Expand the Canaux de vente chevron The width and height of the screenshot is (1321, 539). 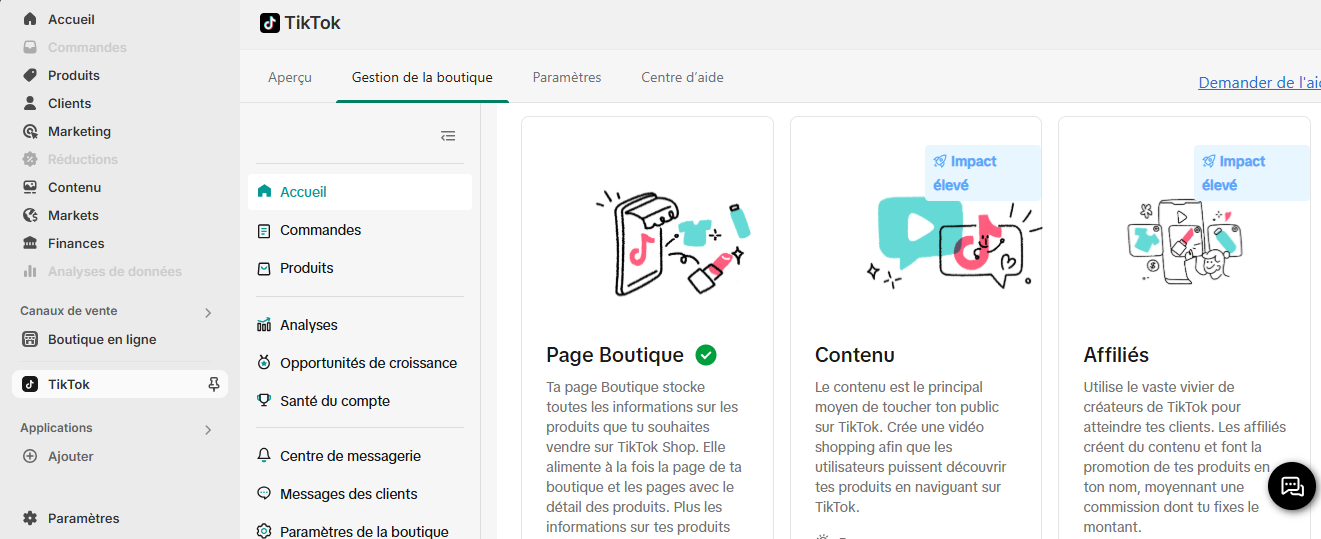coord(208,313)
